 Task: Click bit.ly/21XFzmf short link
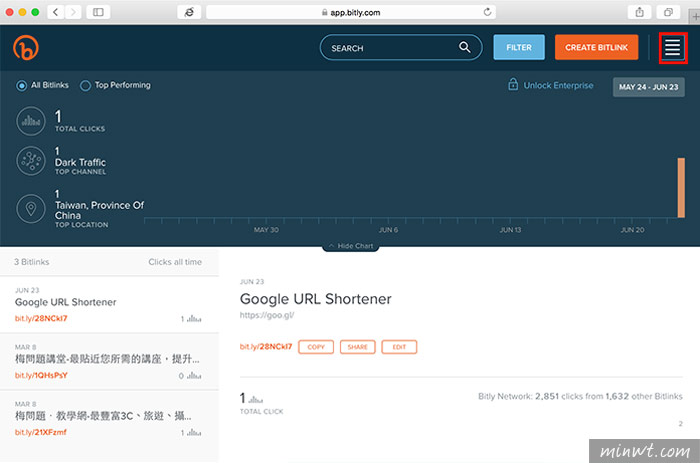pyautogui.click(x=41, y=432)
